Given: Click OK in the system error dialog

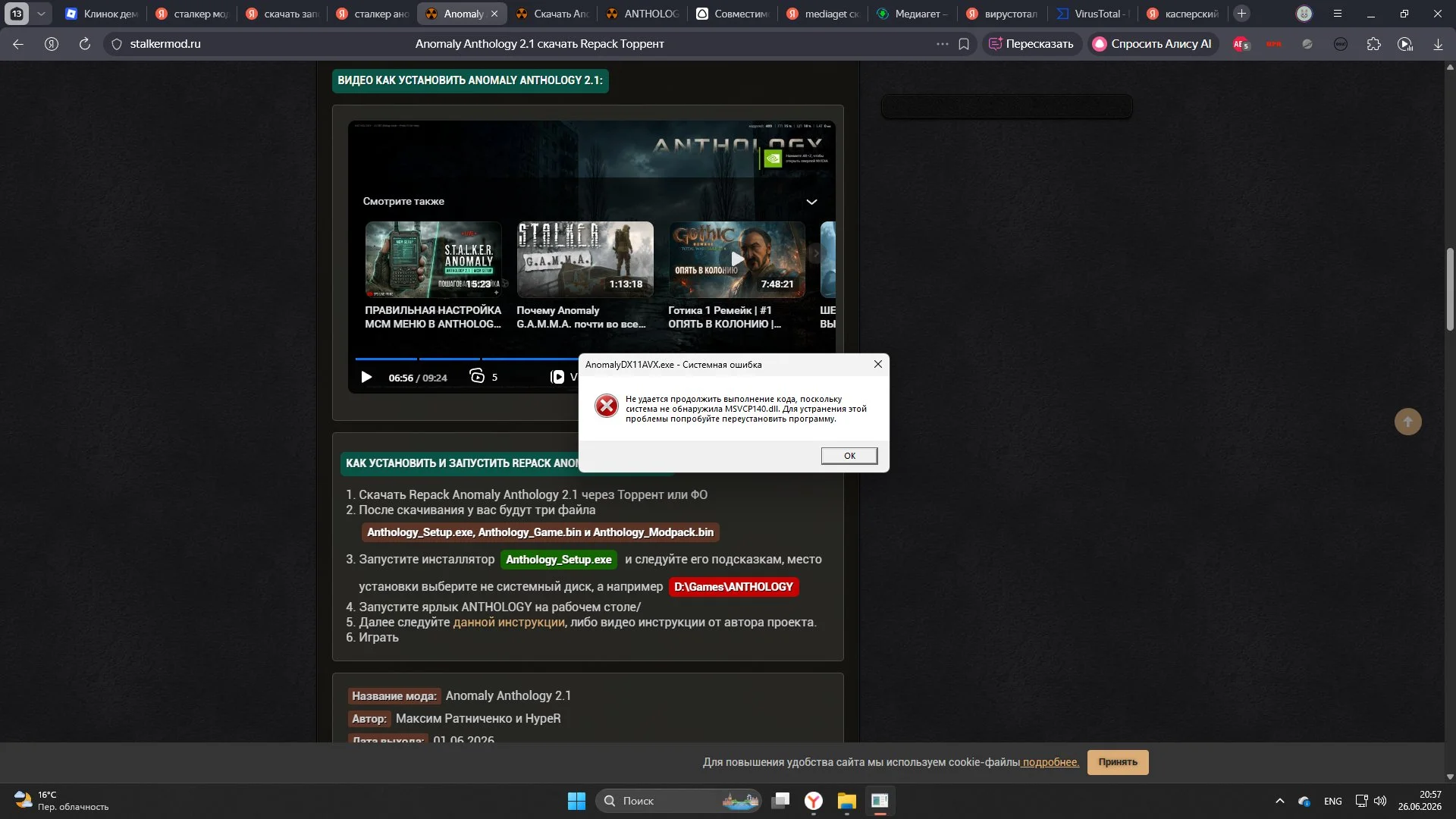Looking at the screenshot, I should 849,456.
